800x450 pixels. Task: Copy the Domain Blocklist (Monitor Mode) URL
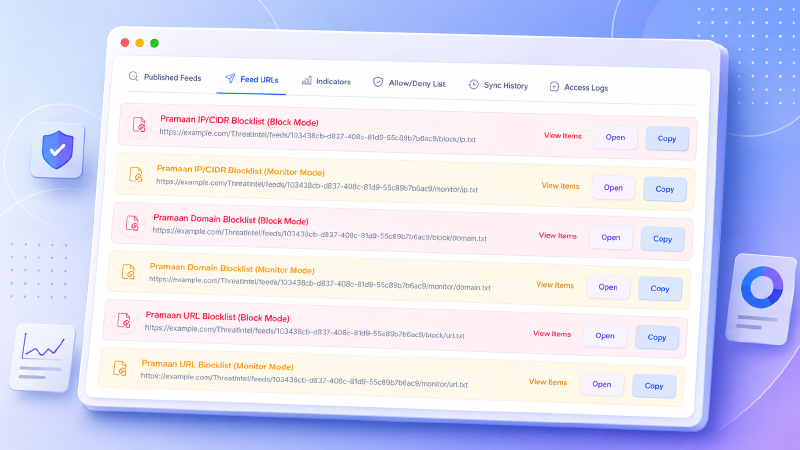[660, 288]
